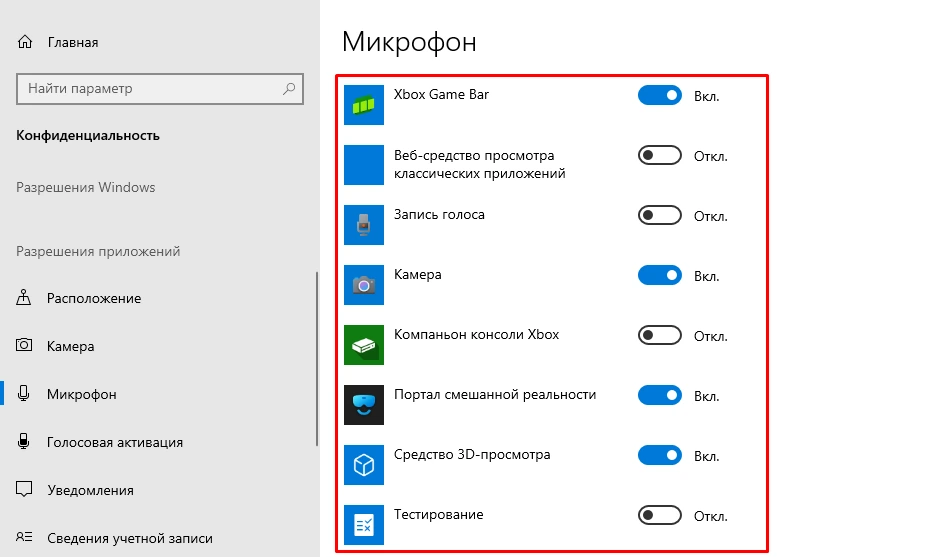Click the Компаньон консоли Xbox icon

click(364, 345)
